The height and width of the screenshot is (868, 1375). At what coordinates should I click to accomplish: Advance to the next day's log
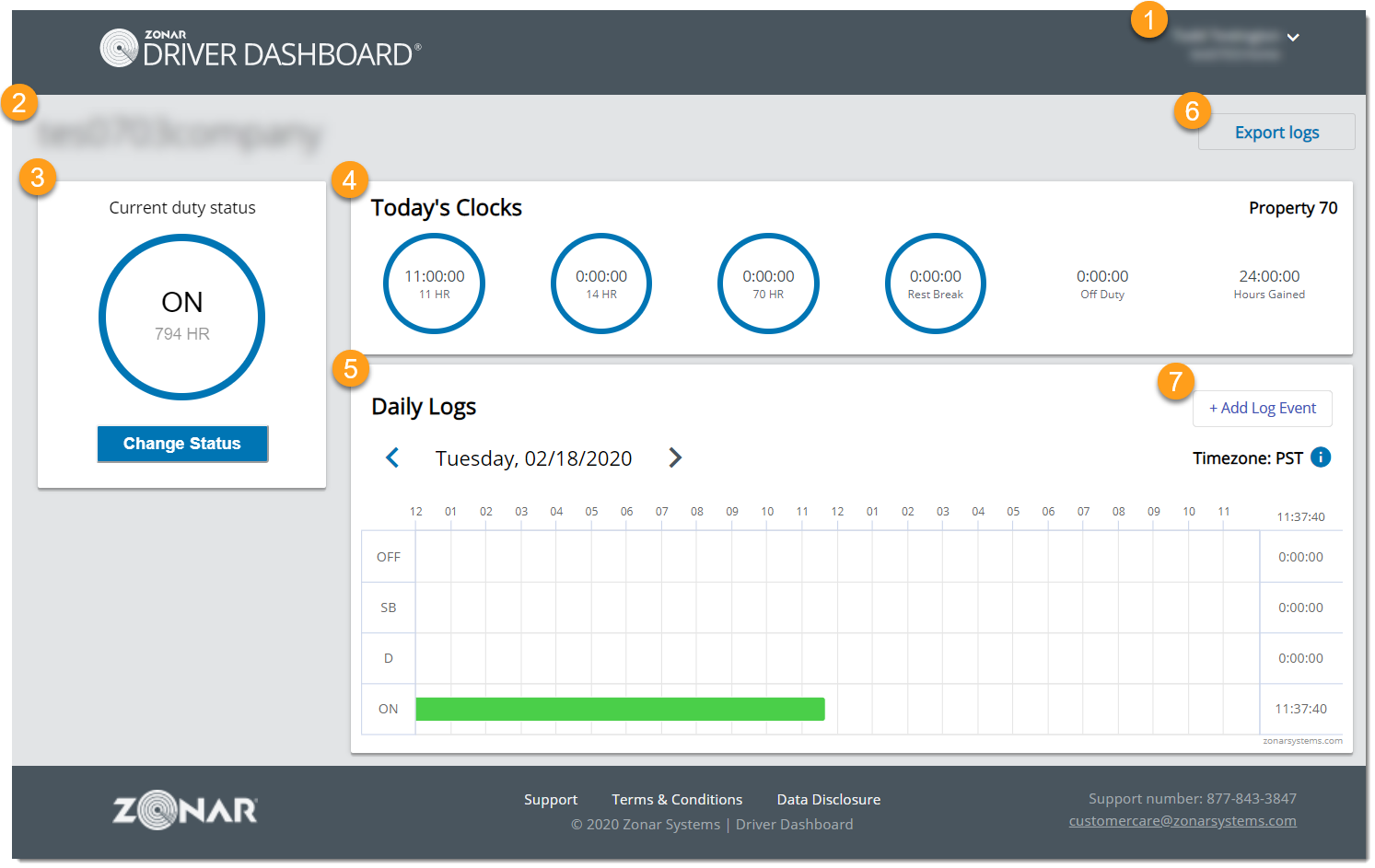coord(675,457)
